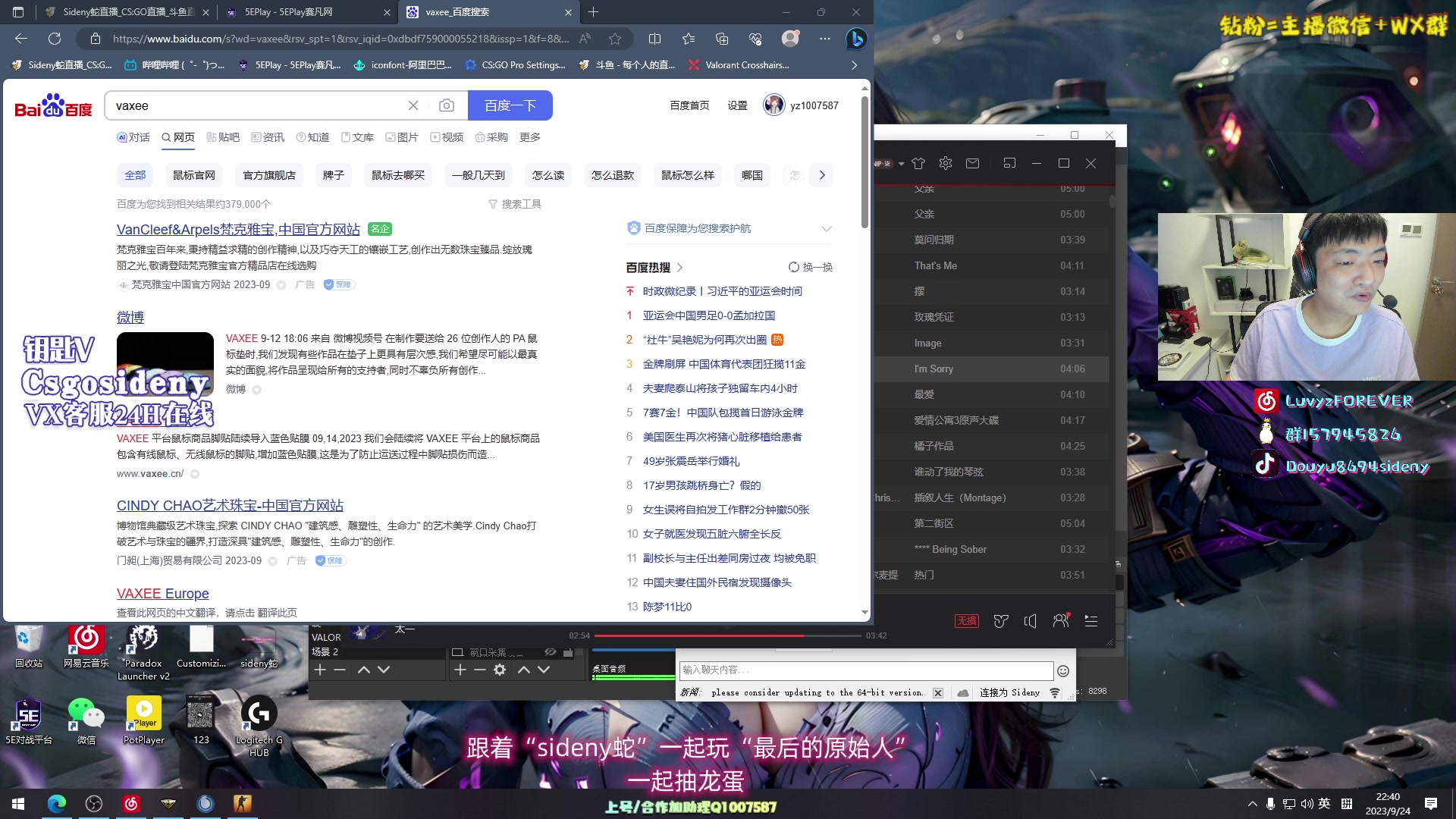This screenshot has width=1456, height=819.
Task: Open OBS source properties gear
Action: click(x=500, y=670)
